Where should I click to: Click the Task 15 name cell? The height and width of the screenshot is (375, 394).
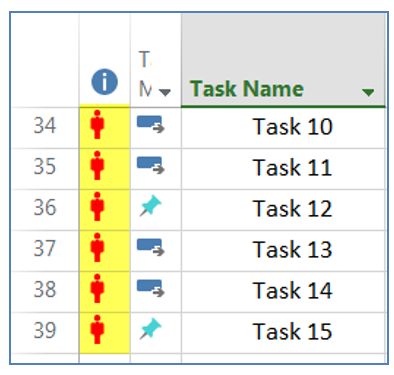click(283, 332)
